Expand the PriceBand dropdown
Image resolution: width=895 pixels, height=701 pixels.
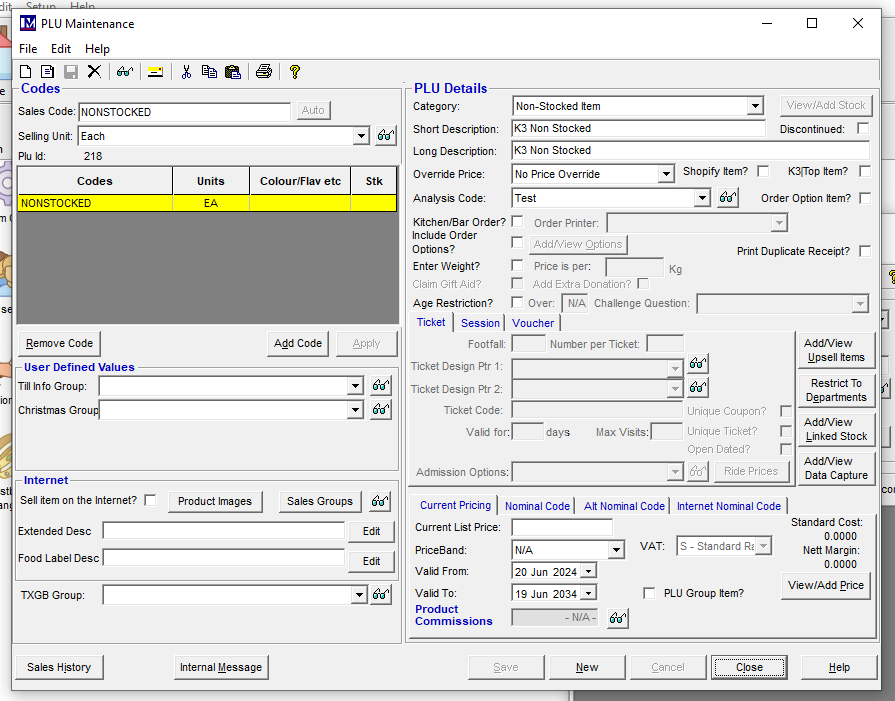616,549
